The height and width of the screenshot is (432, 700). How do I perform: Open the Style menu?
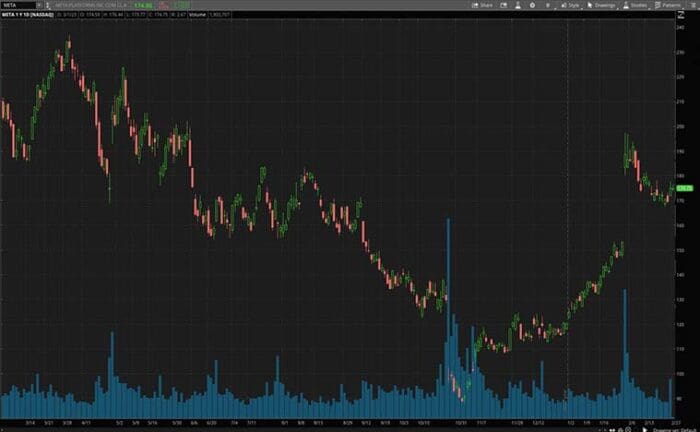click(570, 5)
